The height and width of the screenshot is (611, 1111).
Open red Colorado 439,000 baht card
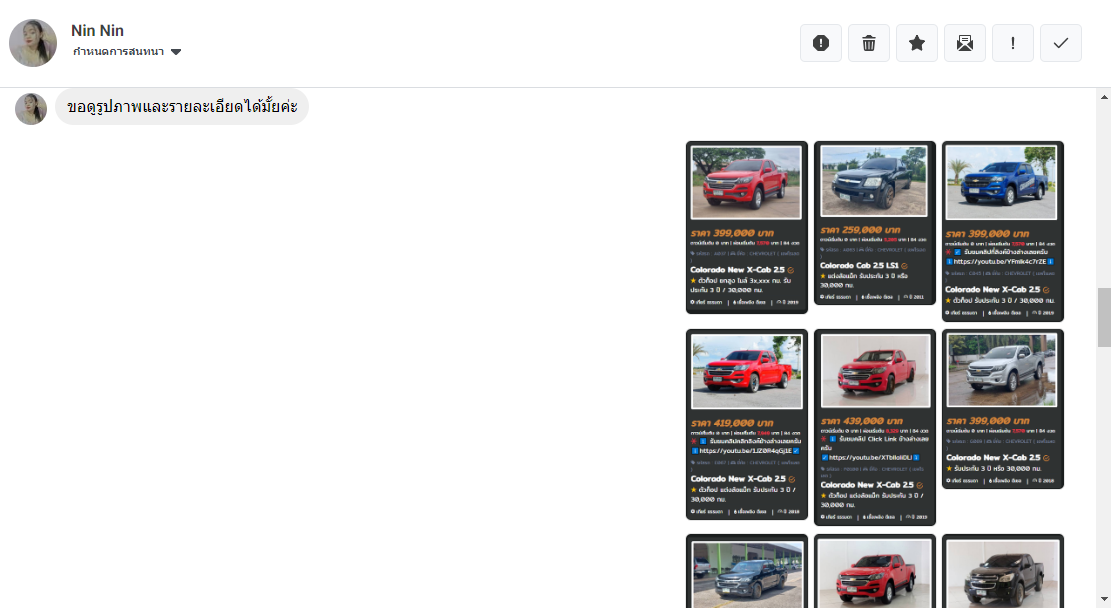874,427
